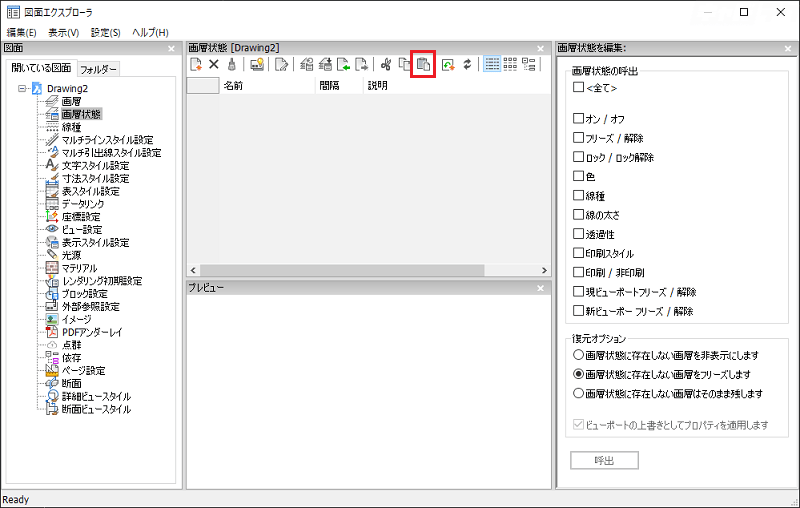This screenshot has width=800, height=508.
Task: Open ブロック設定 node
Action: 84,294
